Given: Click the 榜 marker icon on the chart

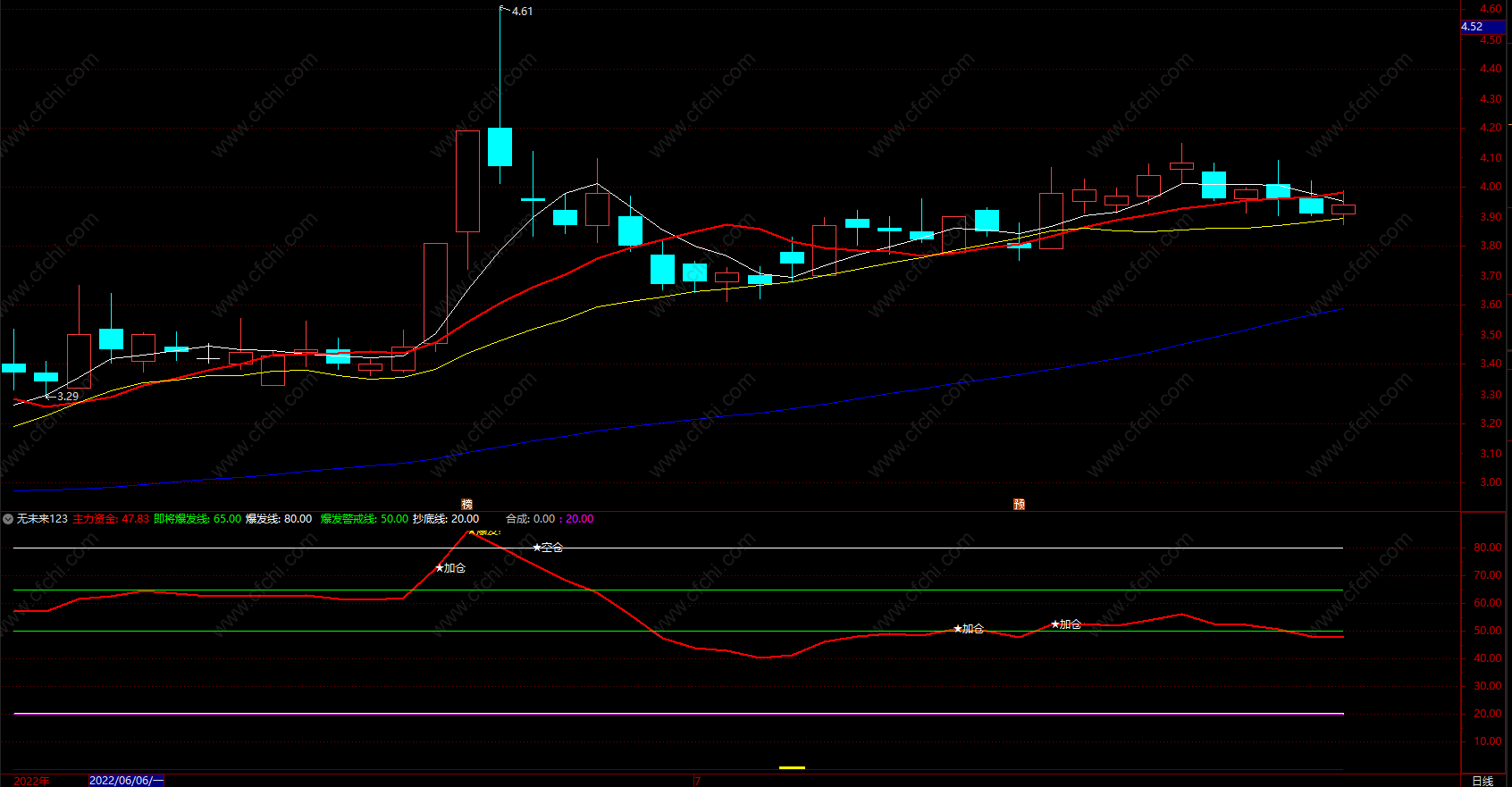Looking at the screenshot, I should pos(466,504).
